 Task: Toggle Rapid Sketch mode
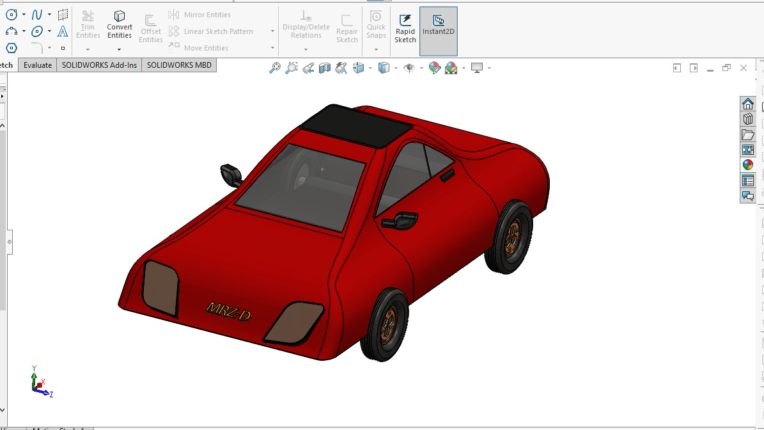405,29
